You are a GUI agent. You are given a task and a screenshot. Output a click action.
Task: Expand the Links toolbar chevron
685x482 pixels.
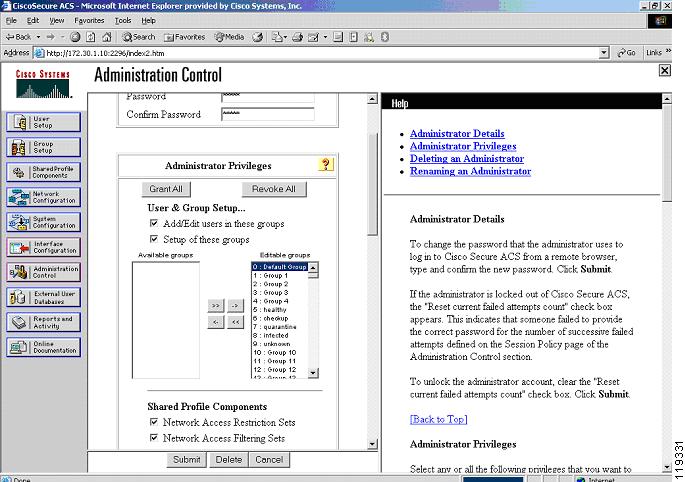tap(668, 52)
